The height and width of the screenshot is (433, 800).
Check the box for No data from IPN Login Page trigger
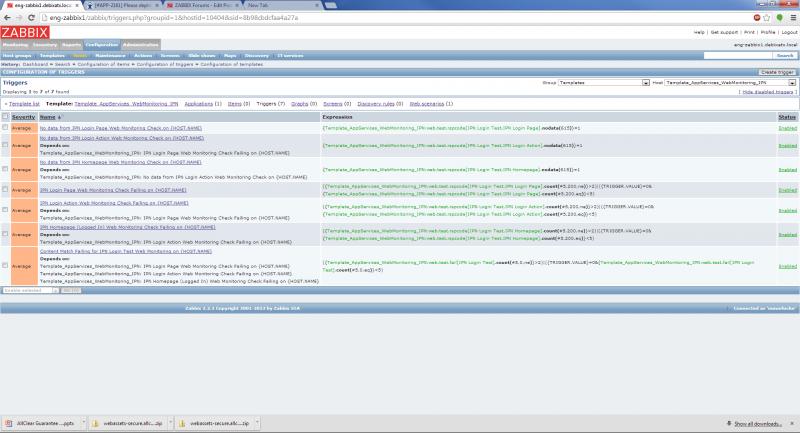click(5, 128)
